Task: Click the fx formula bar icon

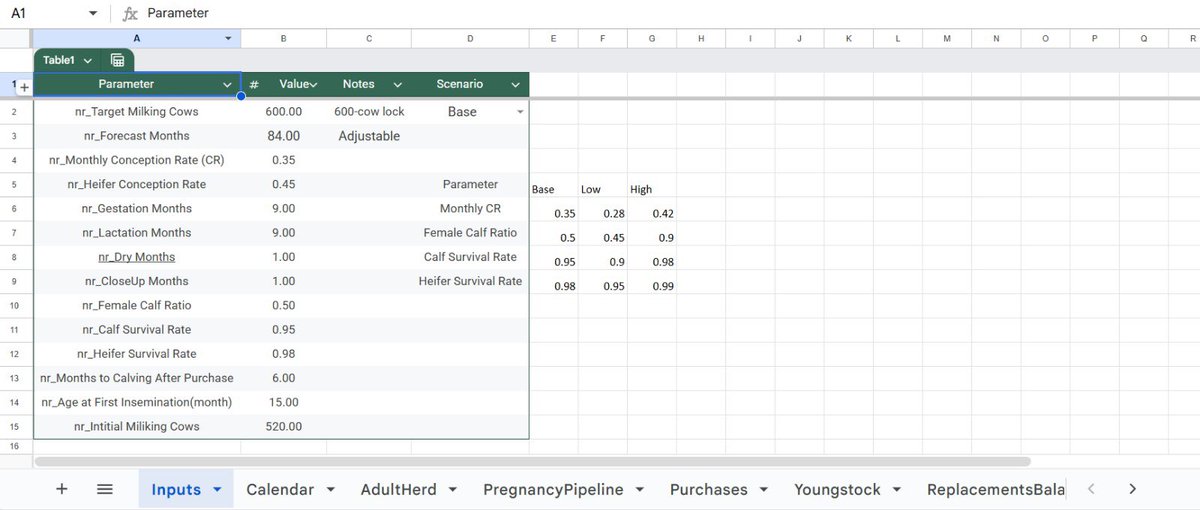Action: click(130, 14)
